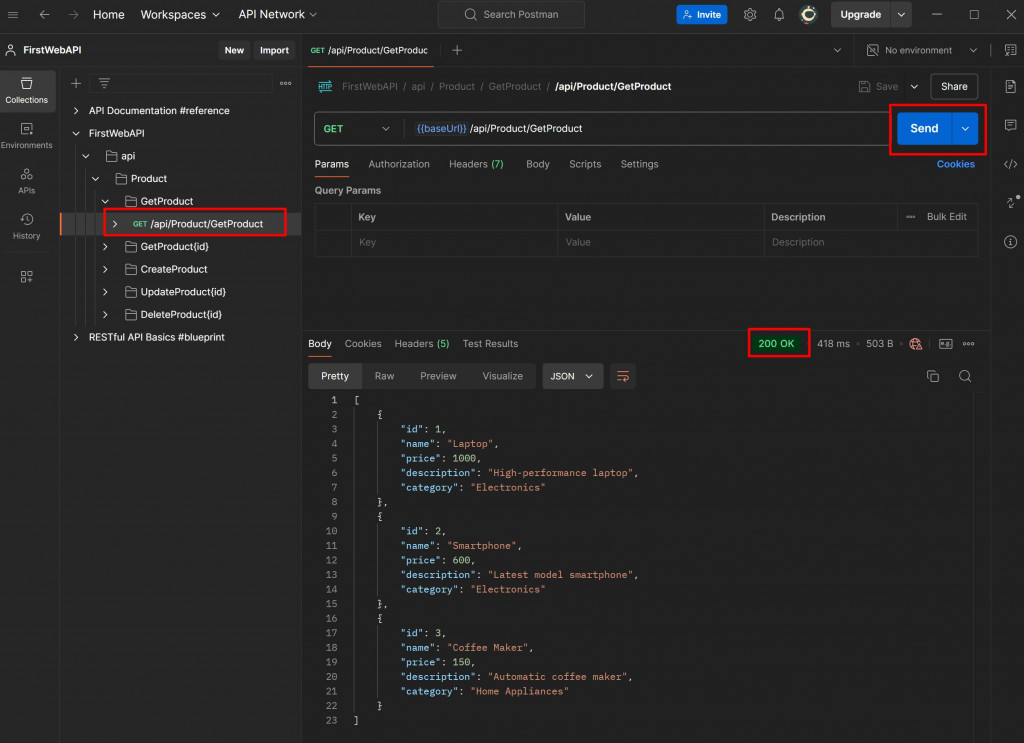The height and width of the screenshot is (743, 1024).
Task: Open the JSON format dropdown
Action: 571,376
